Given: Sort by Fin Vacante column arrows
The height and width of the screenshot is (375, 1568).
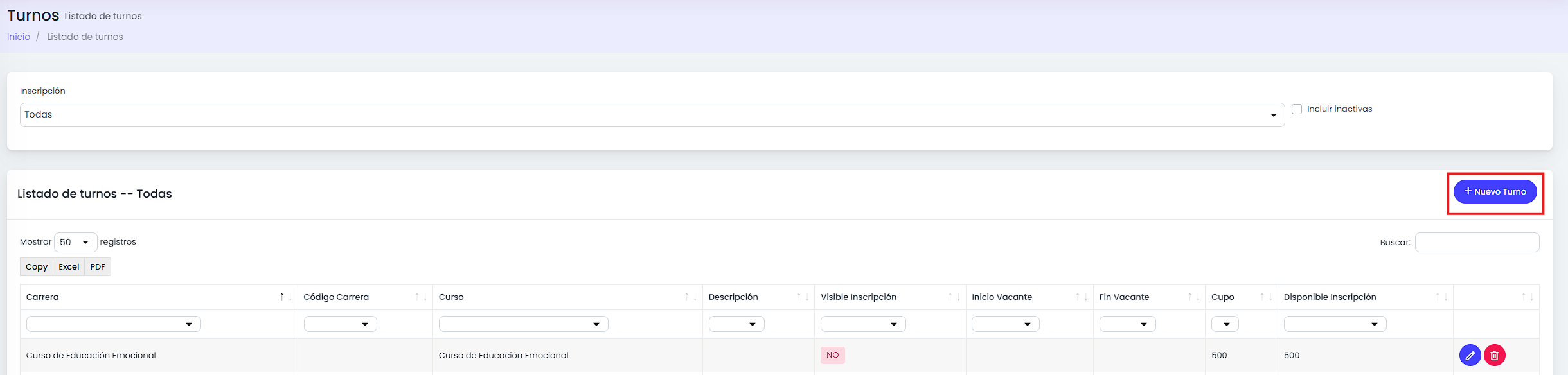Looking at the screenshot, I should click(1193, 297).
